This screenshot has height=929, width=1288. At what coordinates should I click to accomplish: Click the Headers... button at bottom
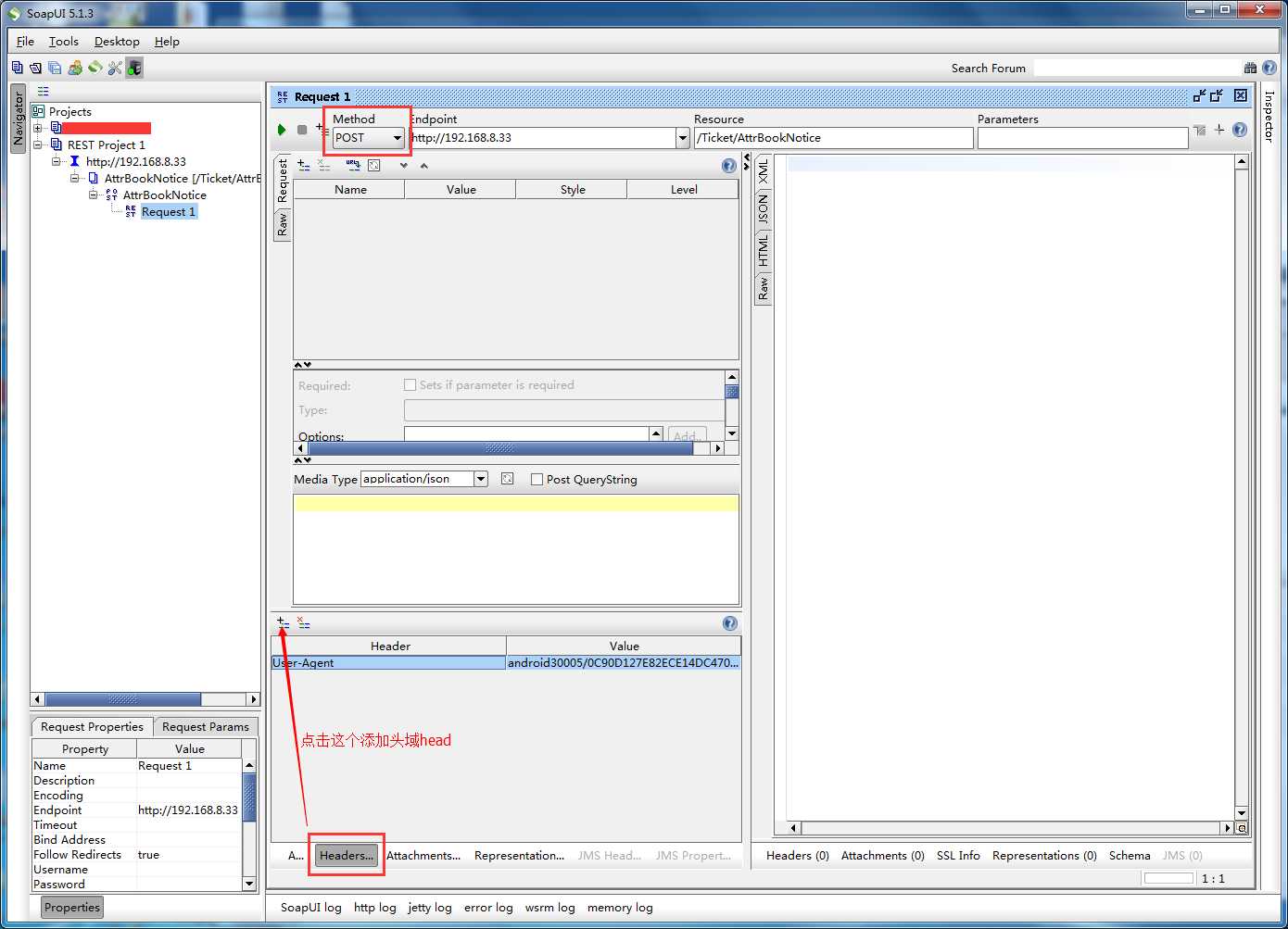click(347, 855)
